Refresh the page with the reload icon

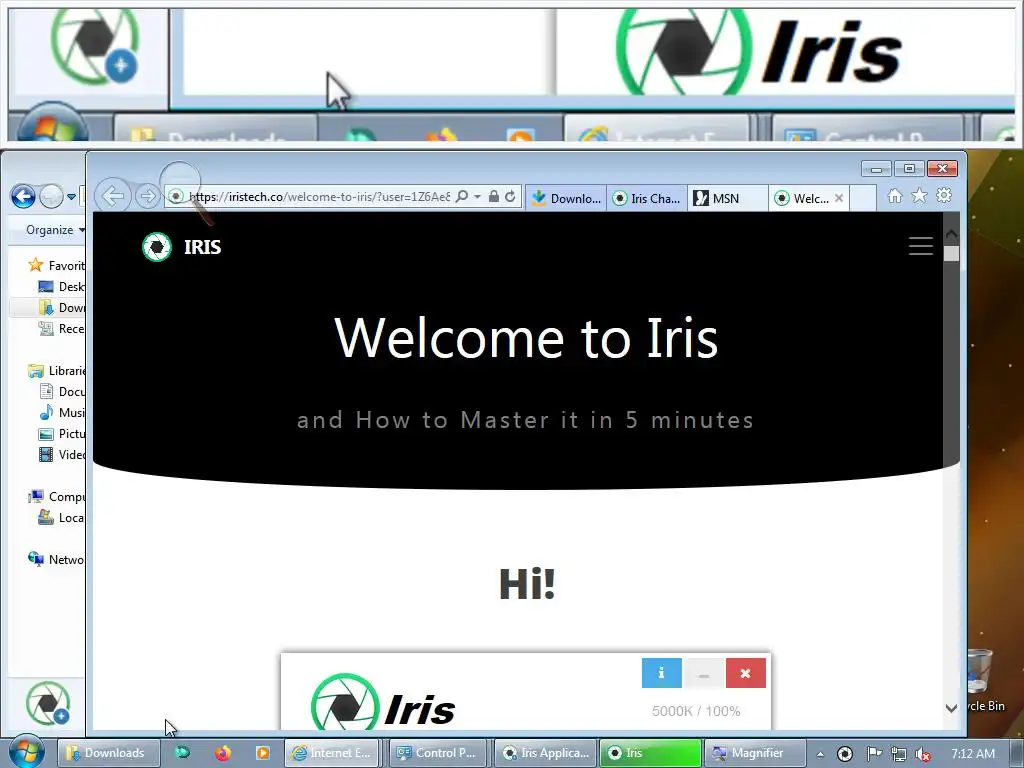click(x=511, y=197)
